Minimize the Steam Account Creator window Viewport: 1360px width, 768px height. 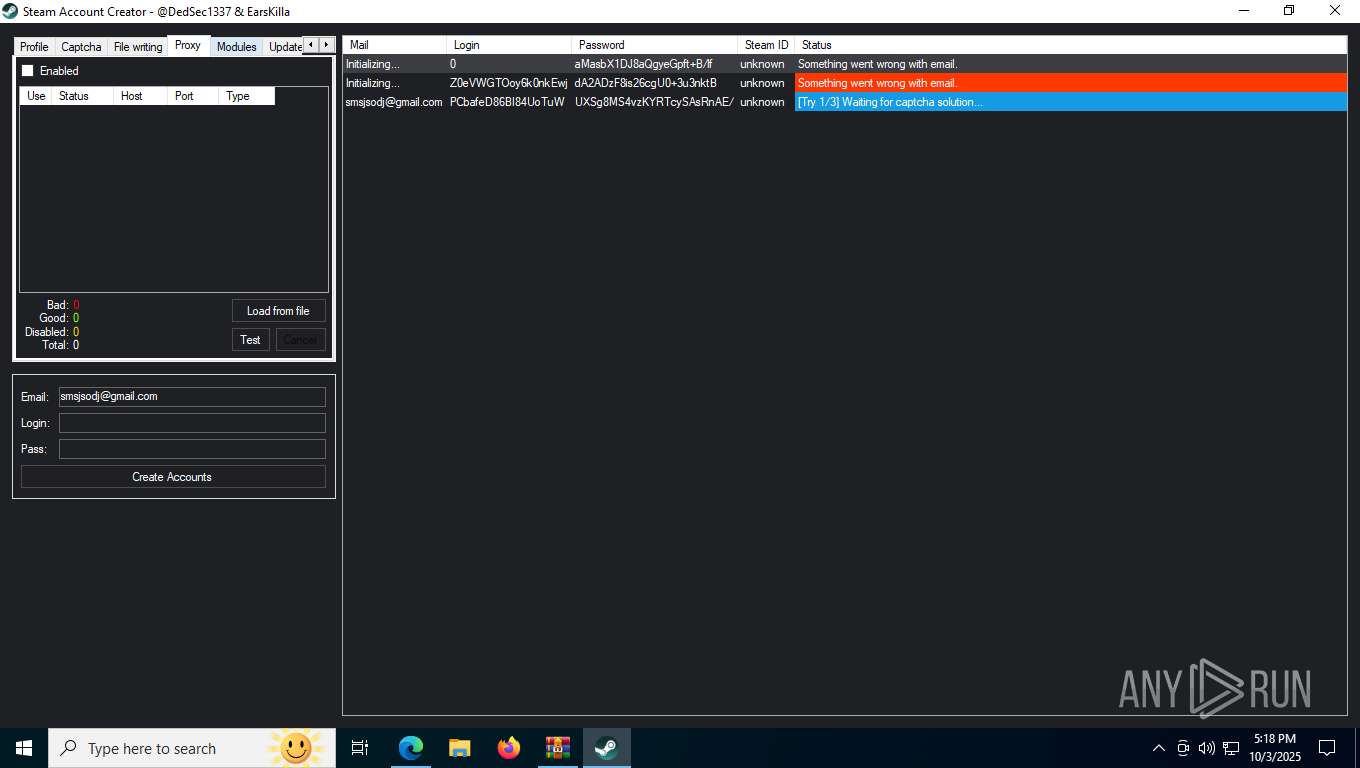coord(1244,11)
